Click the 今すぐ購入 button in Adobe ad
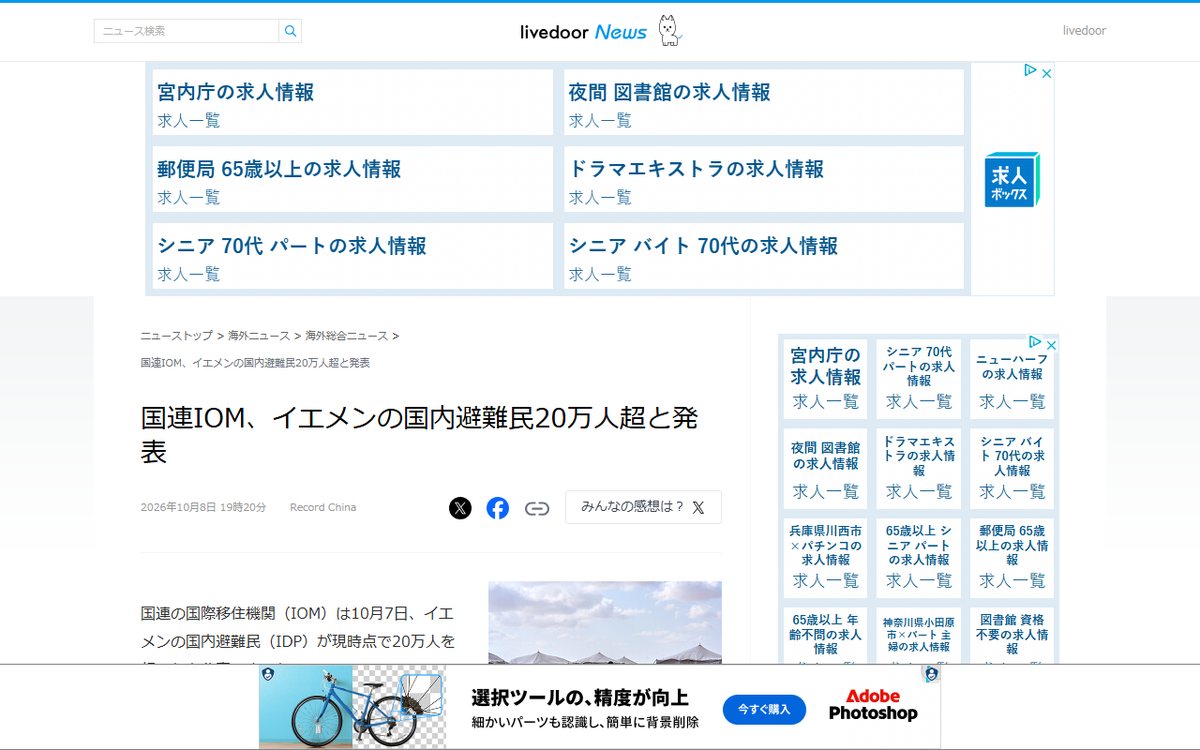This screenshot has width=1200, height=750. 764,709
